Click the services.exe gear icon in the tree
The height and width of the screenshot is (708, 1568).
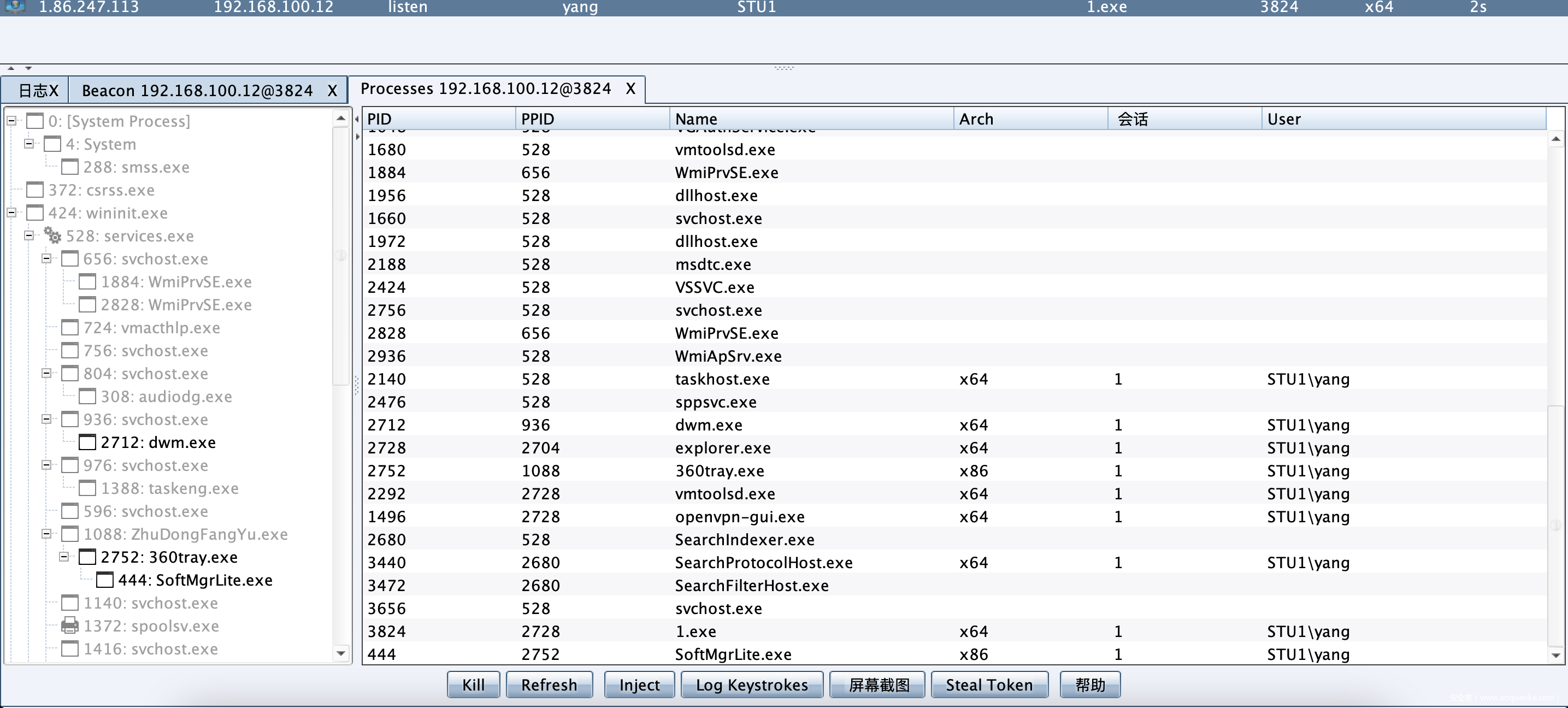(52, 235)
